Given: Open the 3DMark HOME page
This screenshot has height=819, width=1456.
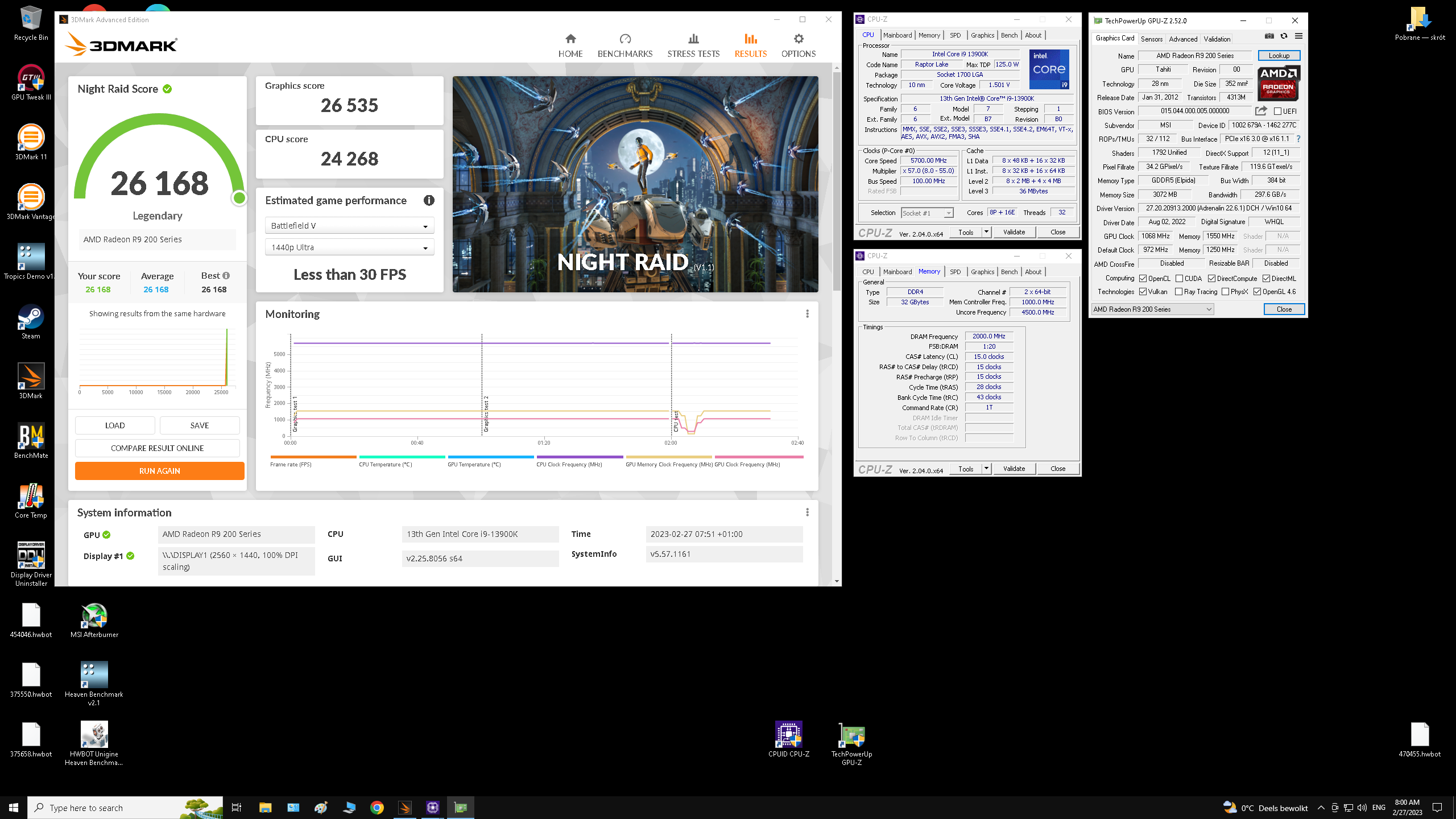Looking at the screenshot, I should pyautogui.click(x=570, y=45).
